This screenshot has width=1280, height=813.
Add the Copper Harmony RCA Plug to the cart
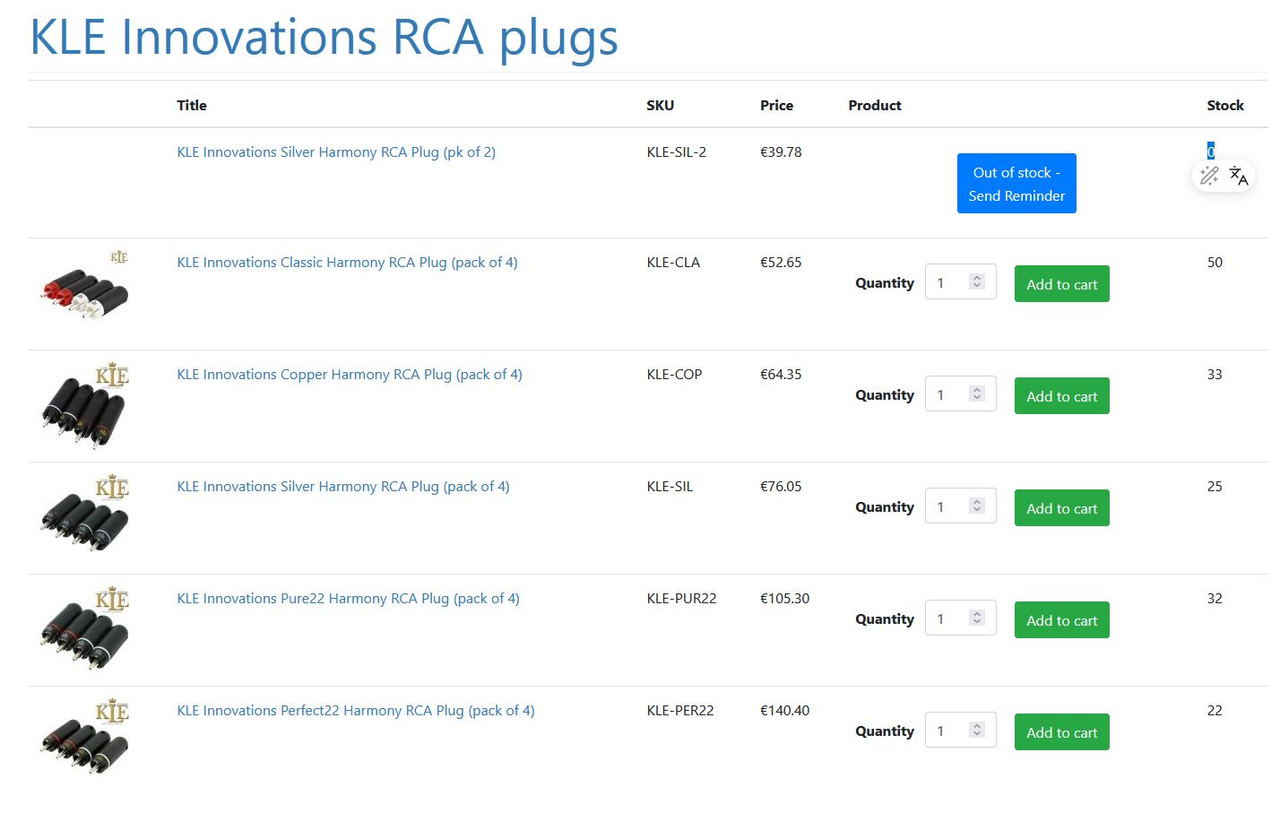1062,396
